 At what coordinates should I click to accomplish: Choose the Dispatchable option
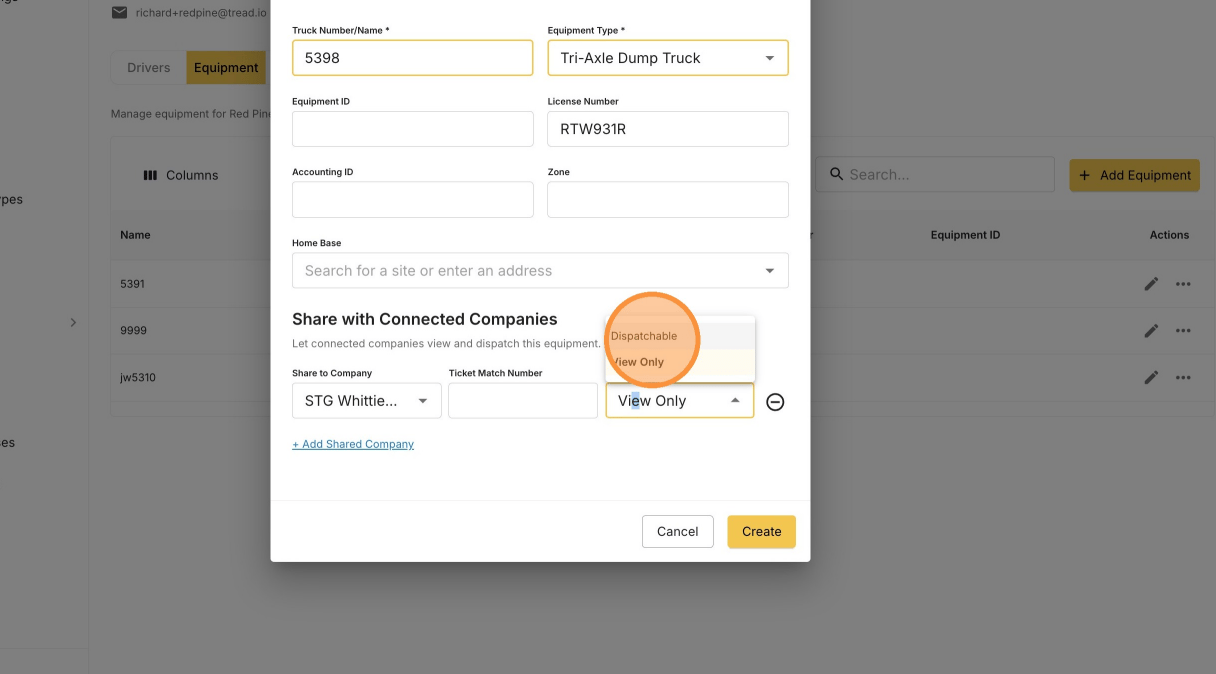[x=680, y=336]
